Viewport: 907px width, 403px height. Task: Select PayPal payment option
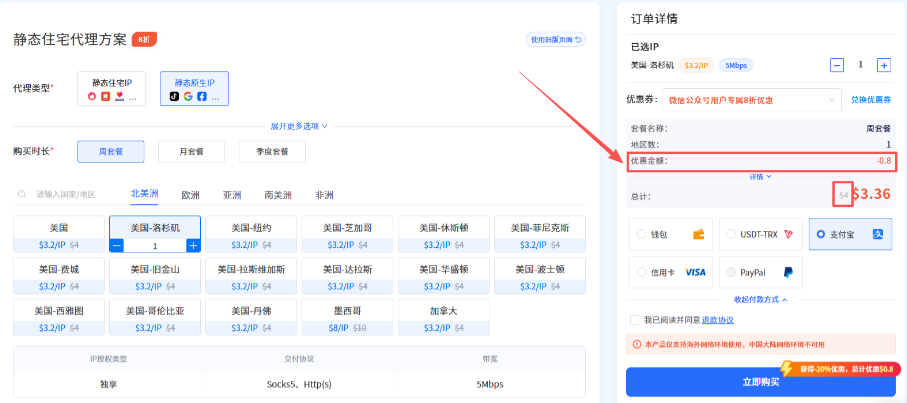click(761, 272)
